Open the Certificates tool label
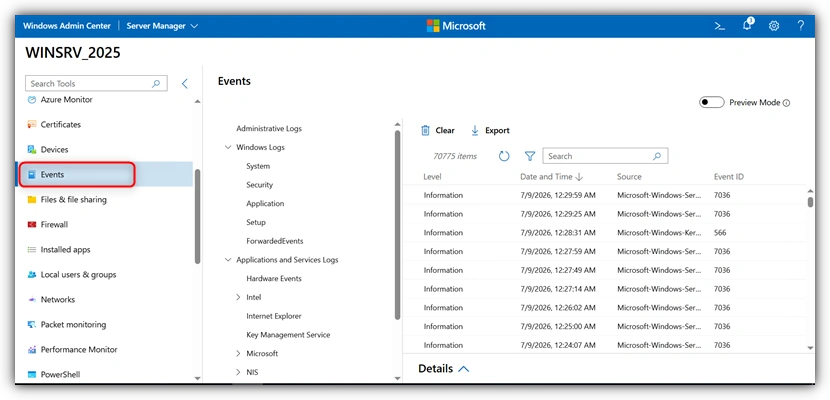Screen dimensions: 830x400 coord(61,124)
